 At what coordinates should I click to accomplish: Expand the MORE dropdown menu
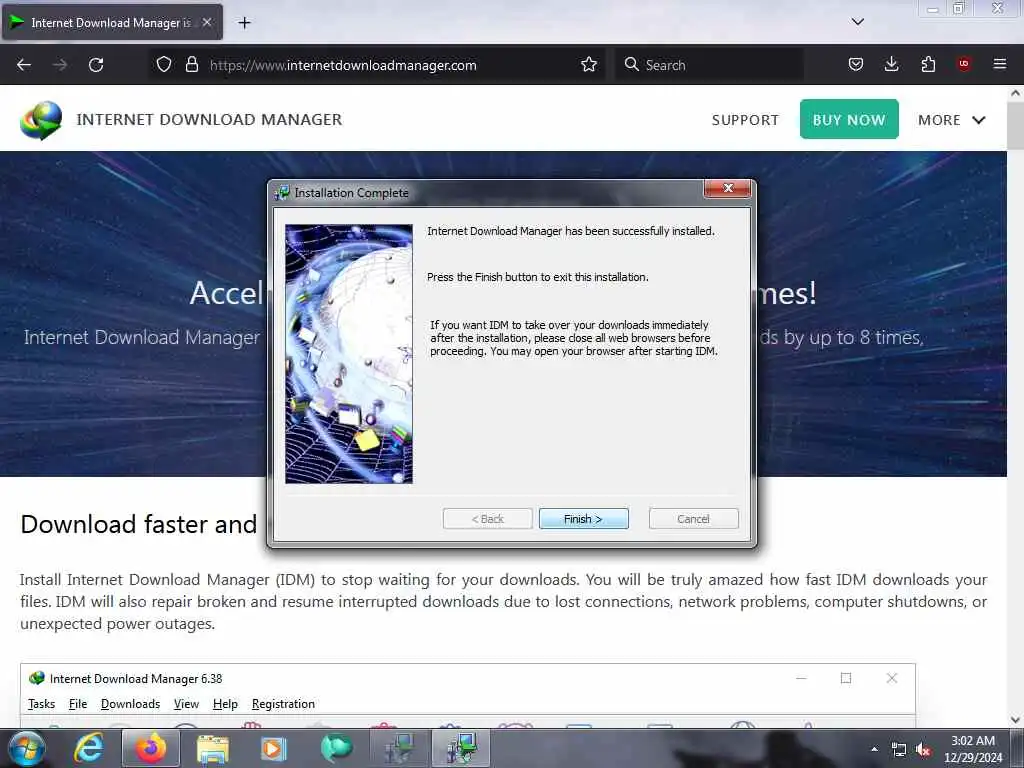[951, 120]
